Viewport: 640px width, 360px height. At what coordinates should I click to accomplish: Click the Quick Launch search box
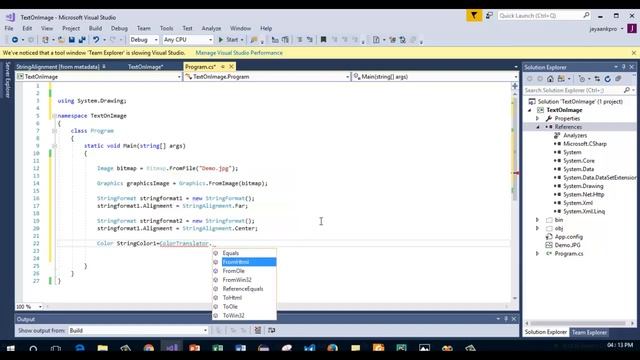(544, 16)
